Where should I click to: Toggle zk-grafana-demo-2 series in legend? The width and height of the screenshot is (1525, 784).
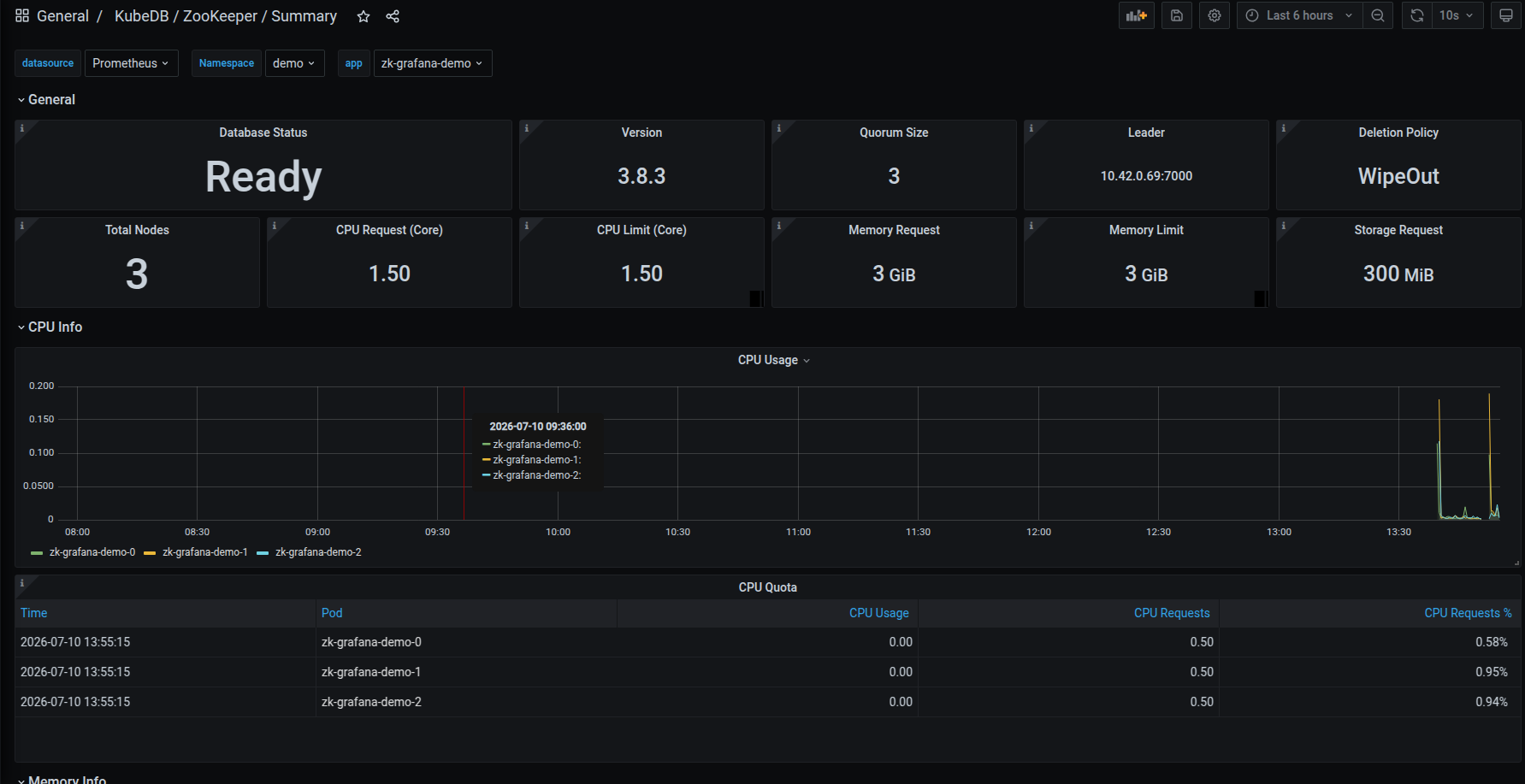(x=318, y=552)
